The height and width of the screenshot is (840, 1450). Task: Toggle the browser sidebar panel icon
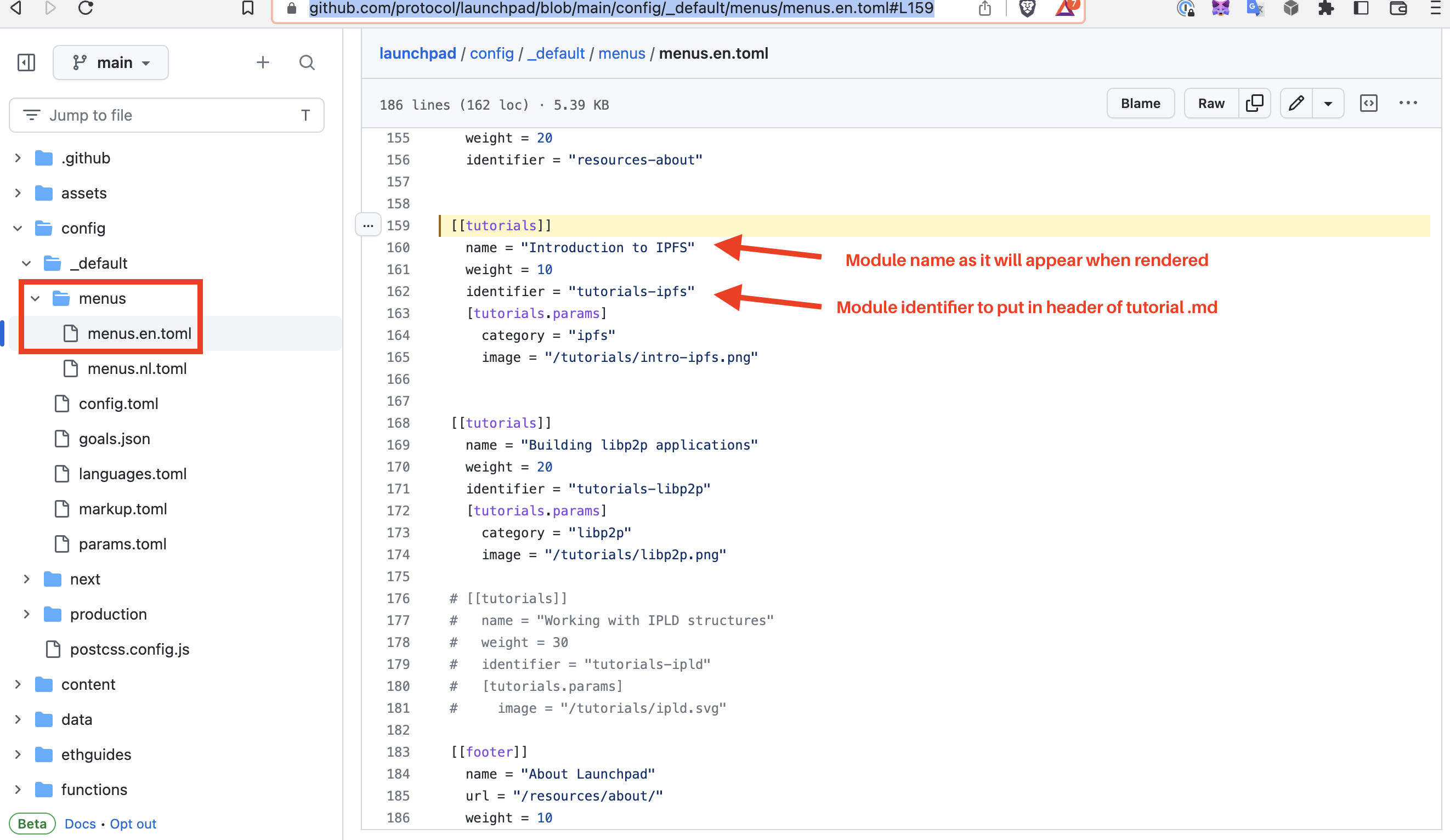pos(1361,8)
